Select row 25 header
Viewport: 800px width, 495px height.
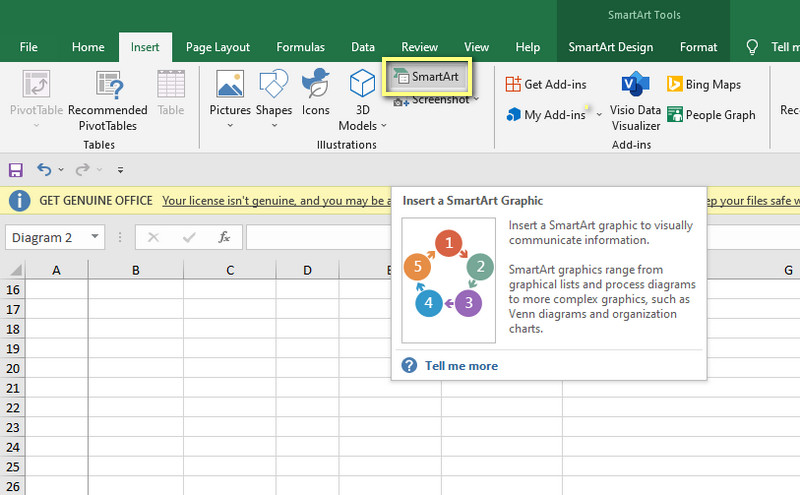tap(13, 466)
